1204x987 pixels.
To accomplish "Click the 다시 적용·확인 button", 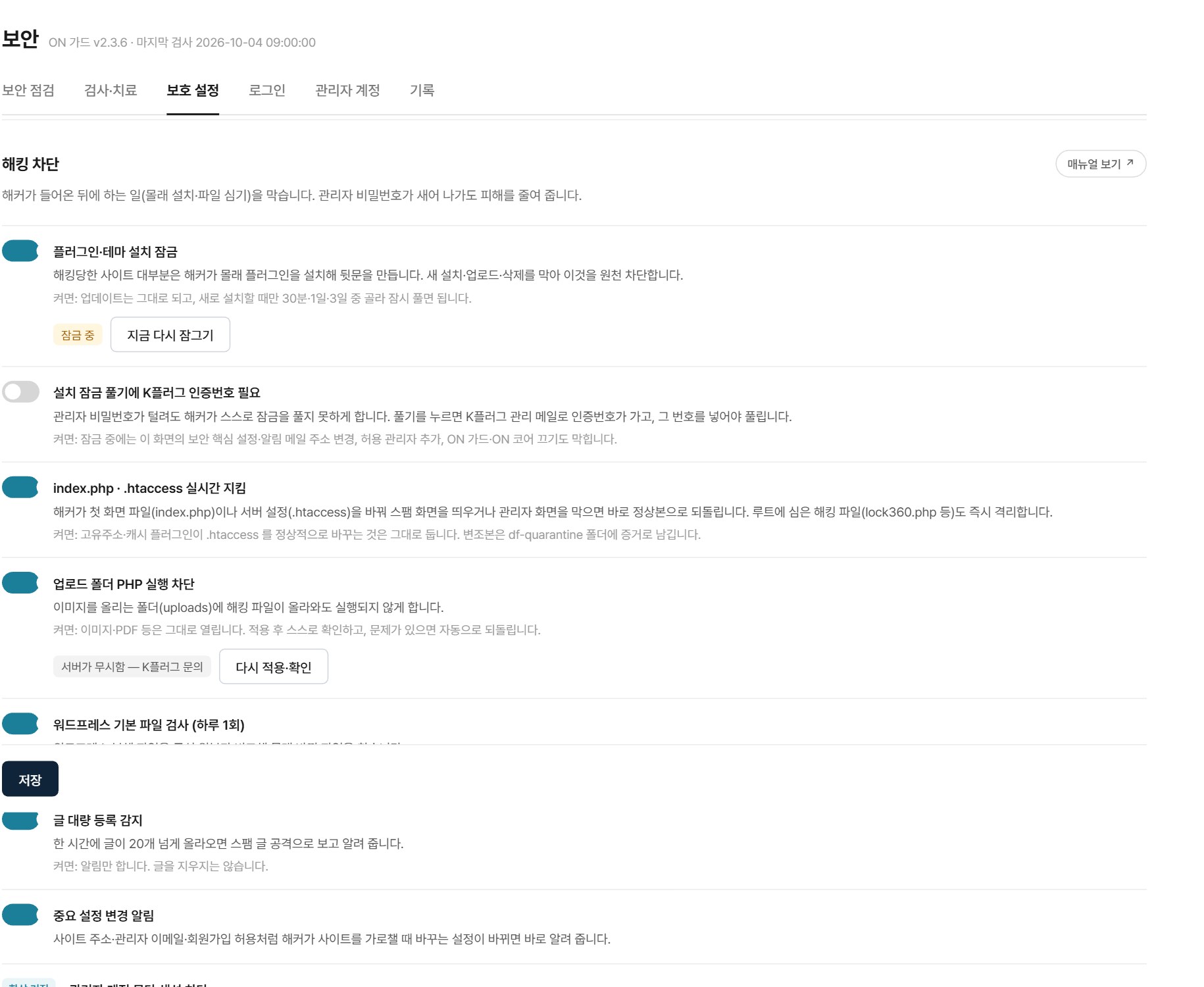I will pyautogui.click(x=274, y=667).
